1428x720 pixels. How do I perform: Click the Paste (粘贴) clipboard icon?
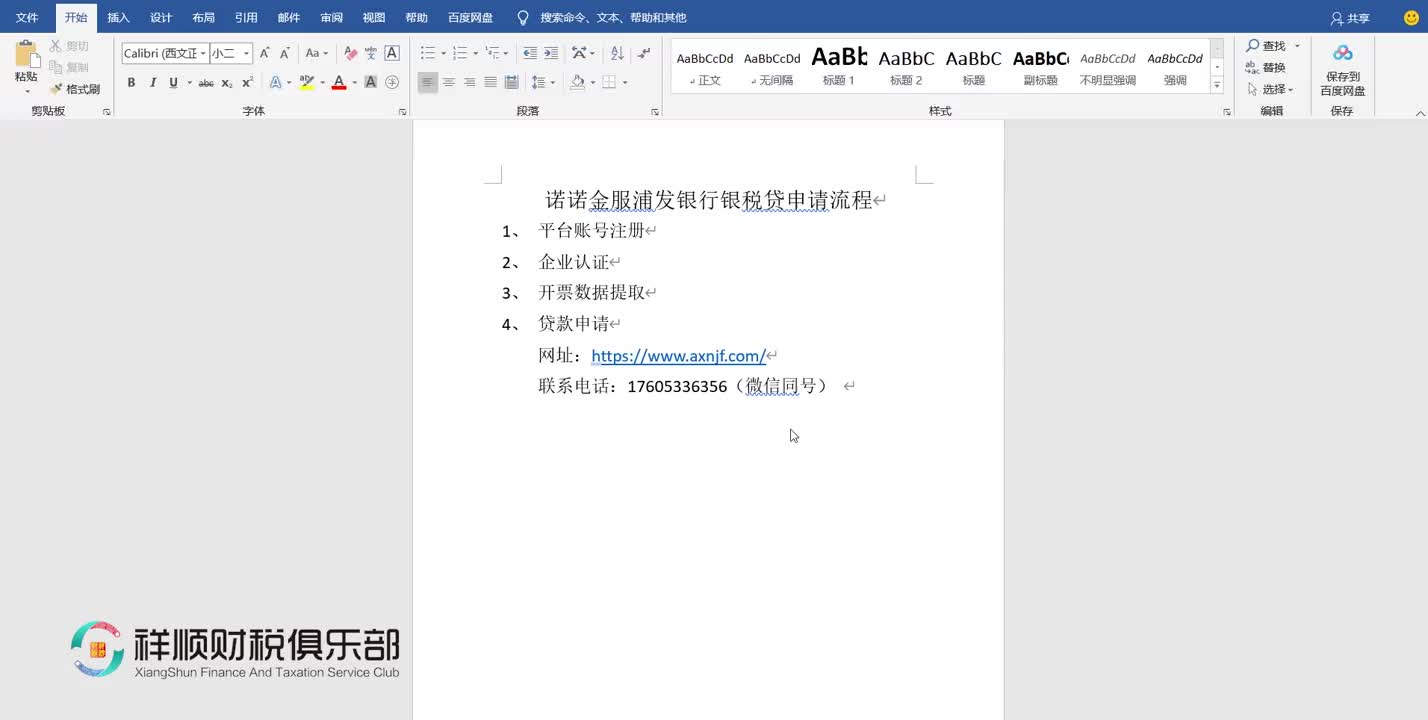pyautogui.click(x=27, y=55)
